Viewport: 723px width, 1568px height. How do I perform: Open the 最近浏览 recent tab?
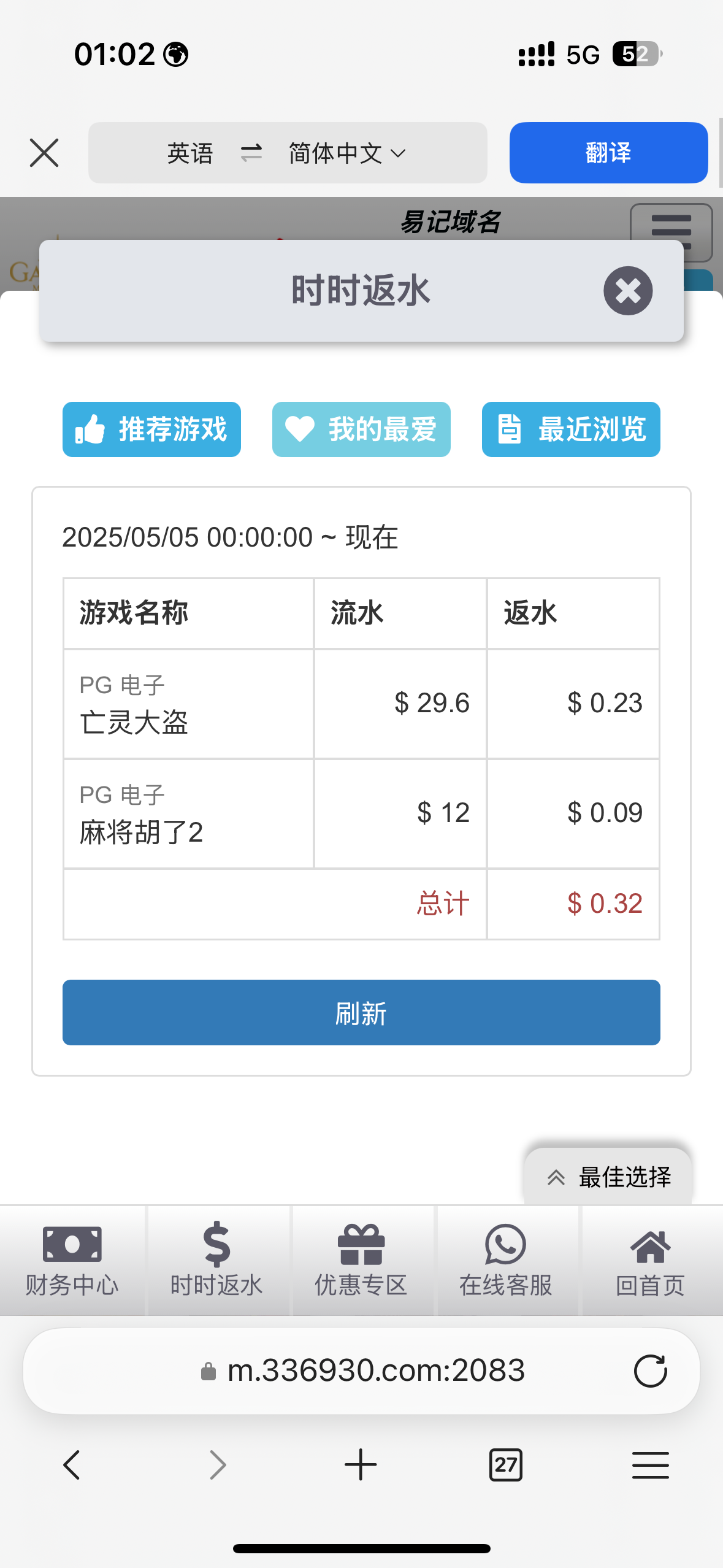571,429
